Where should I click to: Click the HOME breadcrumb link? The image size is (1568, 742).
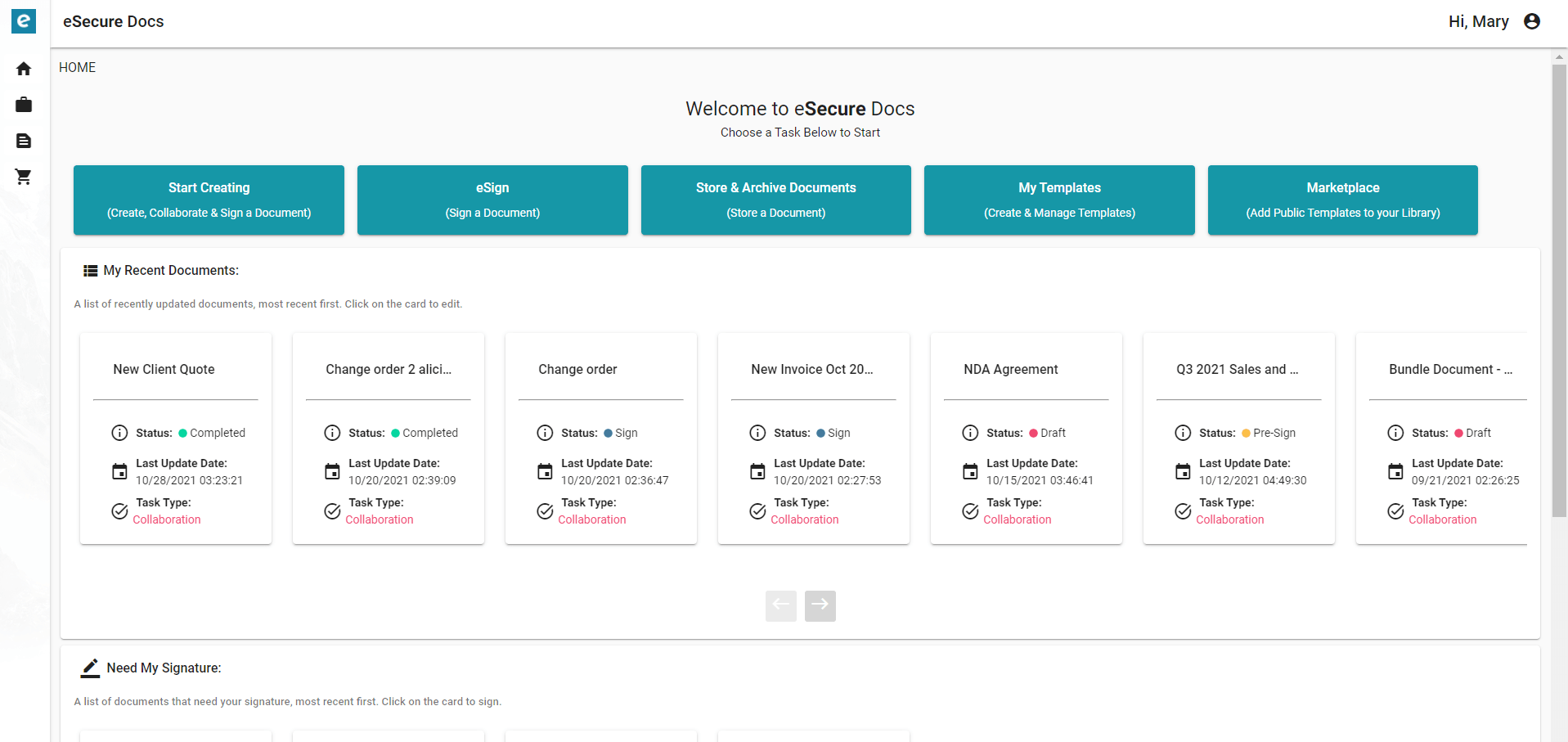(x=77, y=67)
